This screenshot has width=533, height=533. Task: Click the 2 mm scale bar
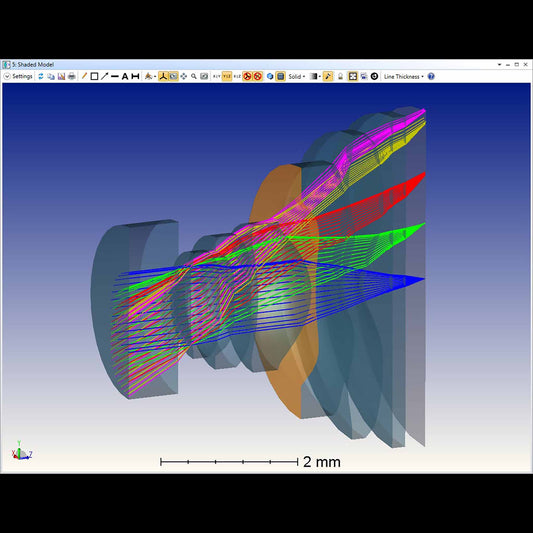pos(250,462)
